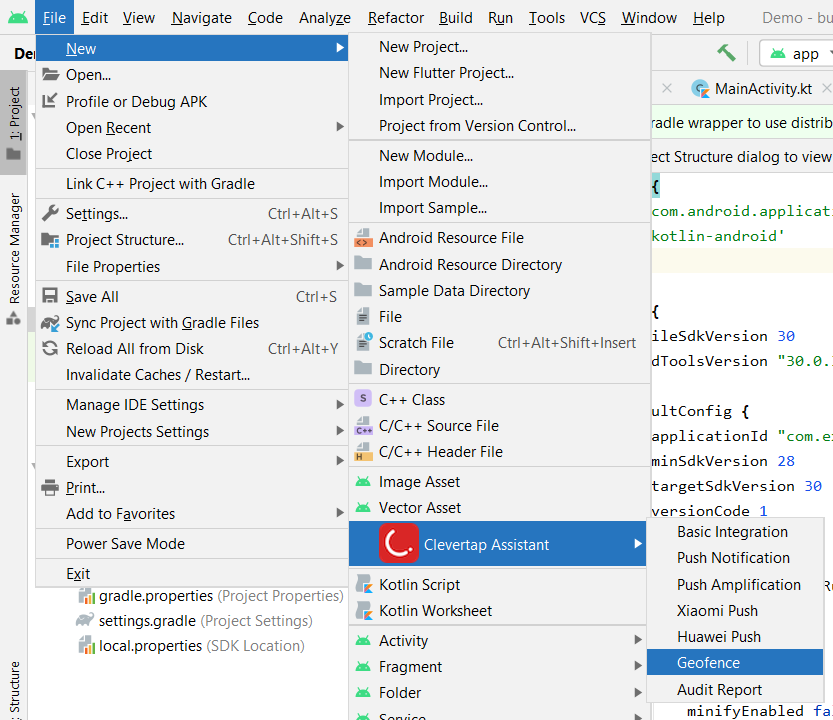Choose New Flutter Project
833x720 pixels.
coord(499,73)
